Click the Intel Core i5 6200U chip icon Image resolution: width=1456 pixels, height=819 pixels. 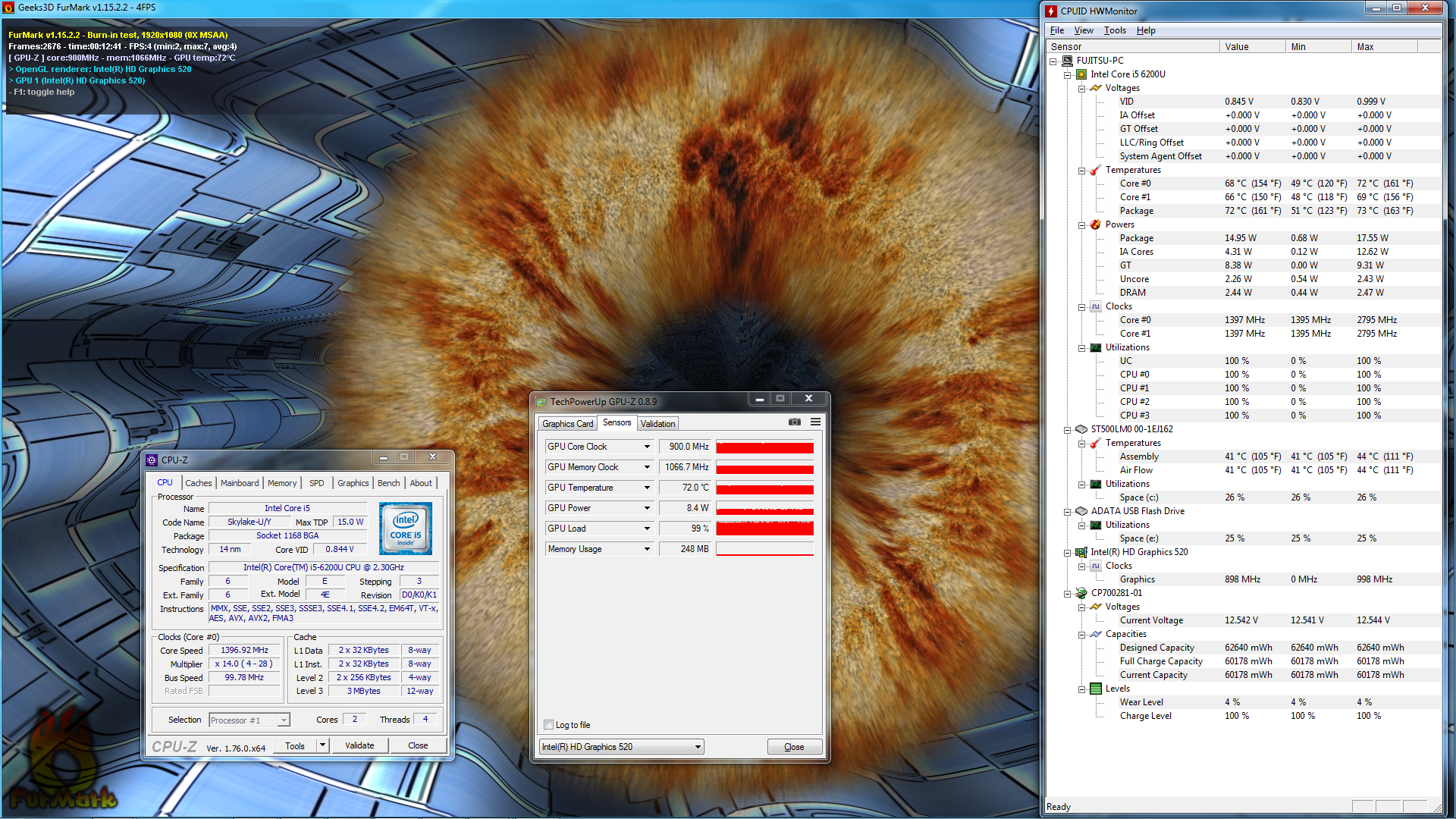point(1081,74)
